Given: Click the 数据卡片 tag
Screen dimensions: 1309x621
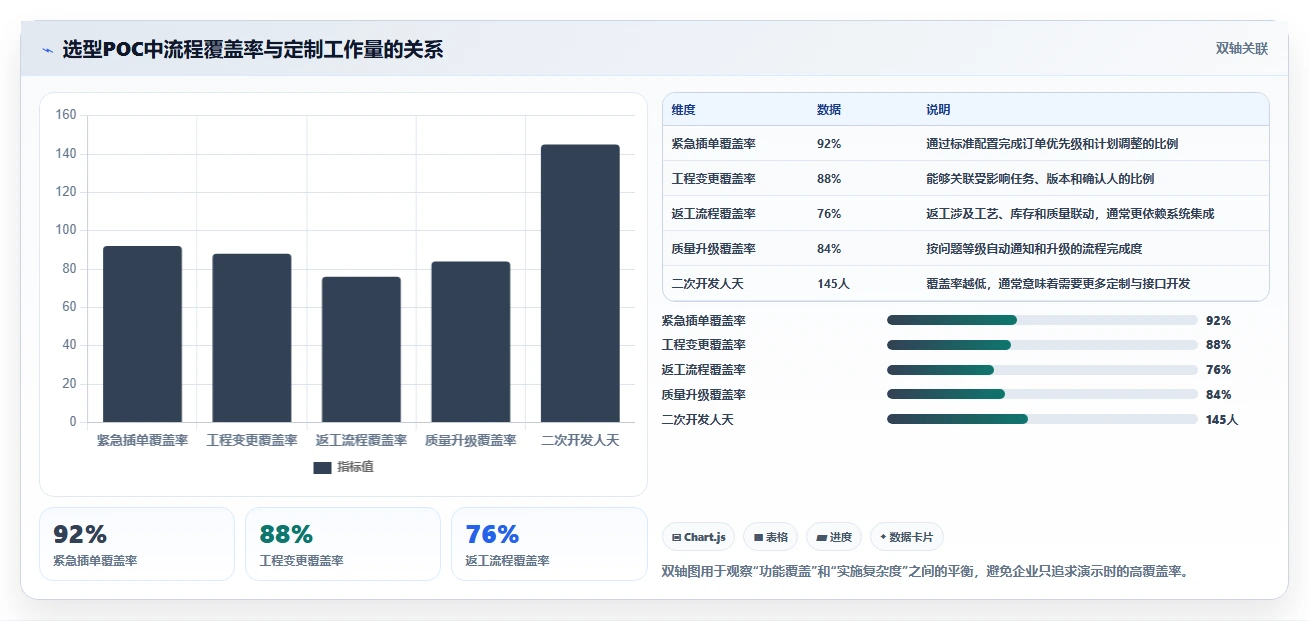Looking at the screenshot, I should coord(907,537).
